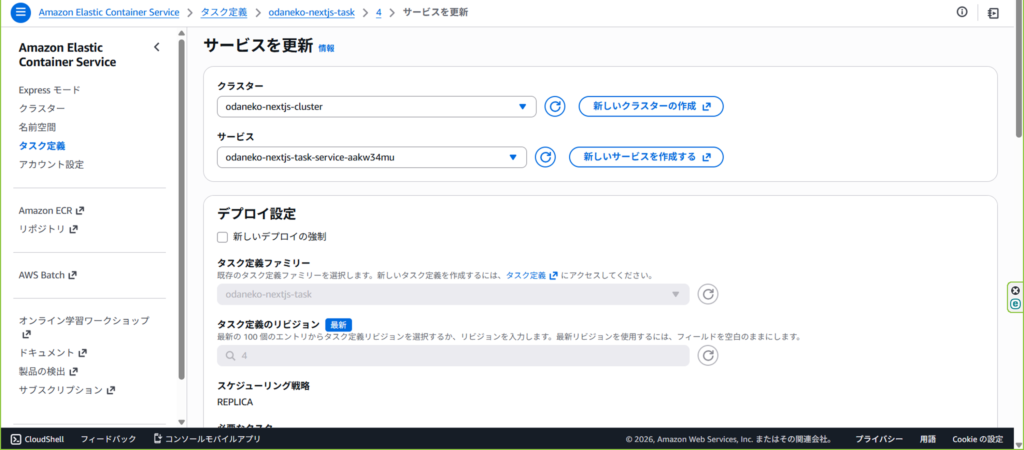Enable the 新しいデプロイの強制 checkbox

click(222, 237)
